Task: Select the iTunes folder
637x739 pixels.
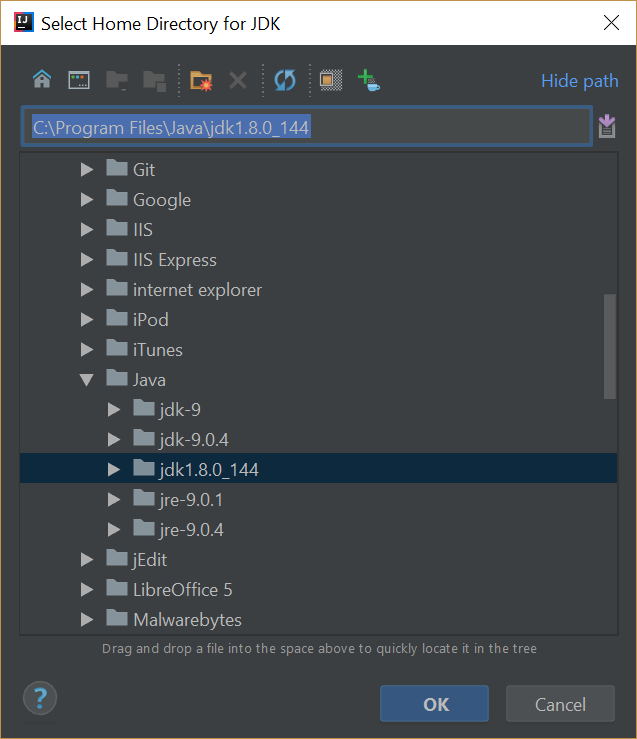Action: point(157,350)
